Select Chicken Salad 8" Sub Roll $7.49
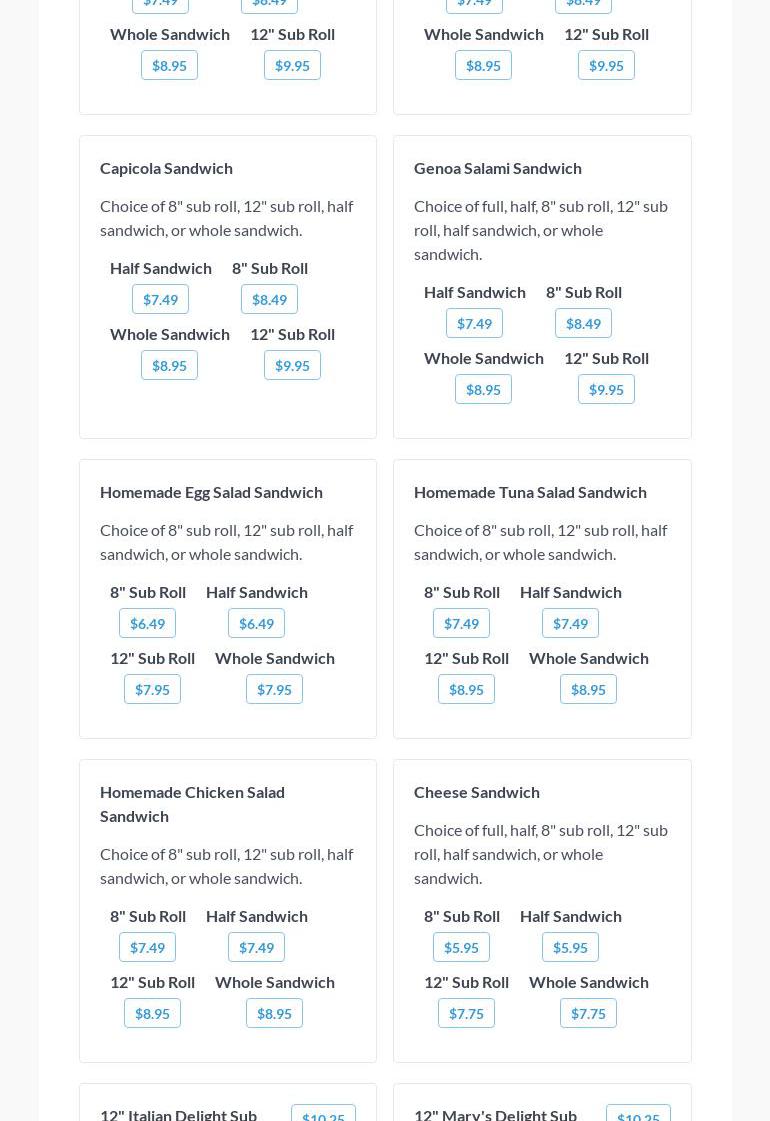The width and height of the screenshot is (770, 1121). [147, 947]
